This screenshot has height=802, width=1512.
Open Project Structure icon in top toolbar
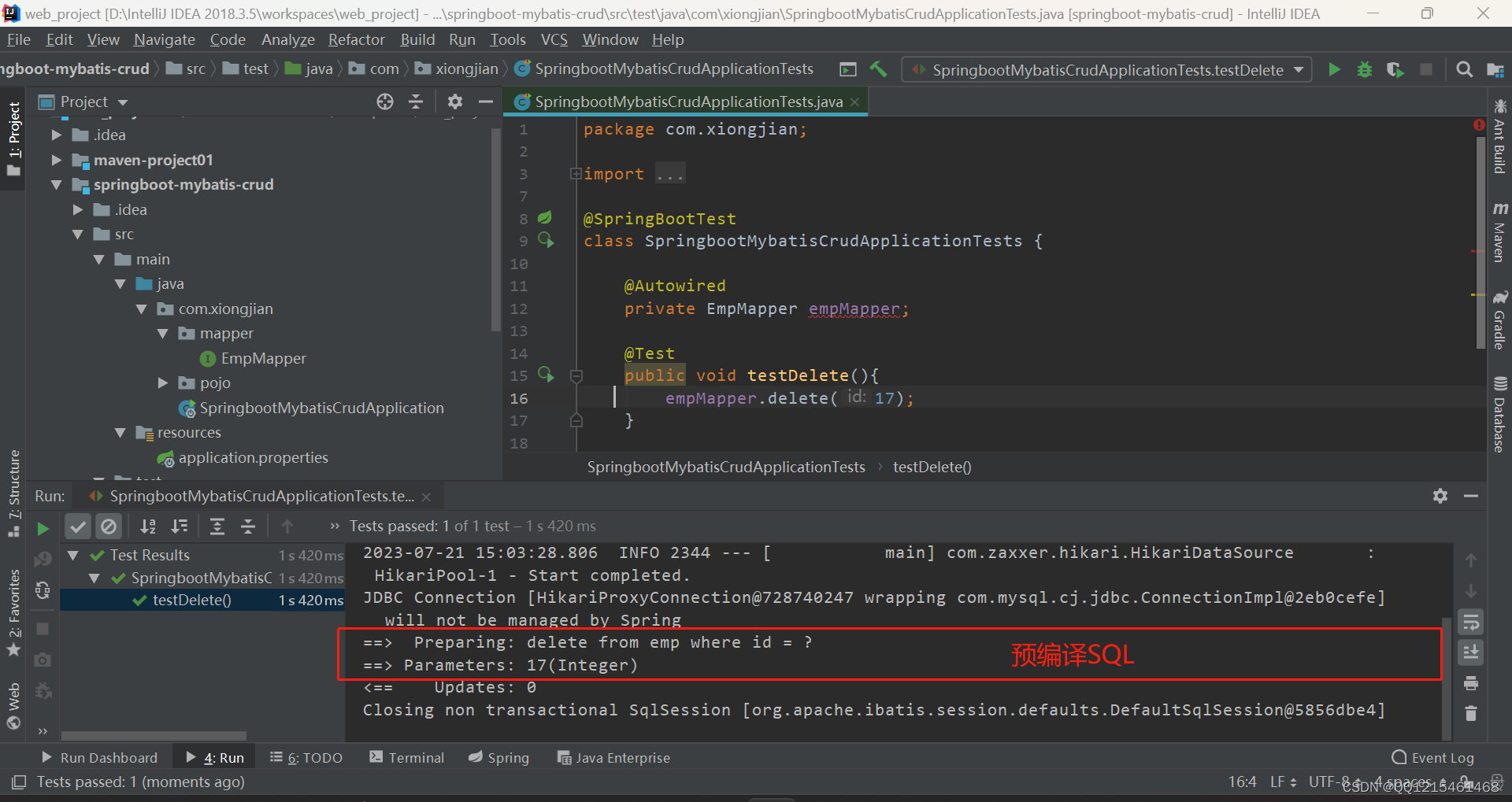pyautogui.click(x=1495, y=69)
